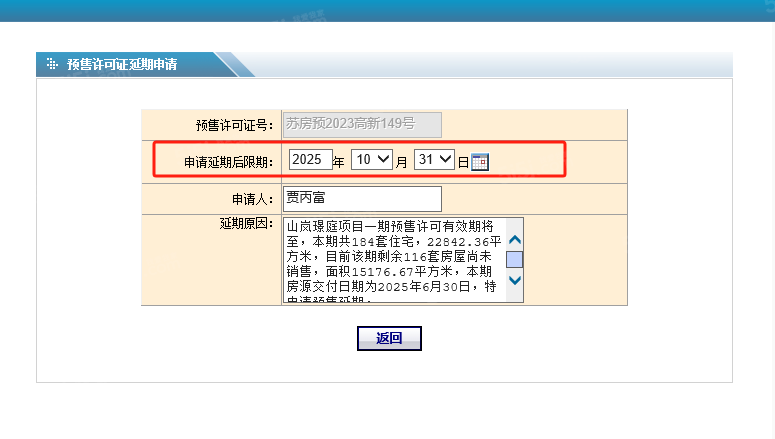Click the disabled permit number field

pyautogui.click(x=362, y=125)
